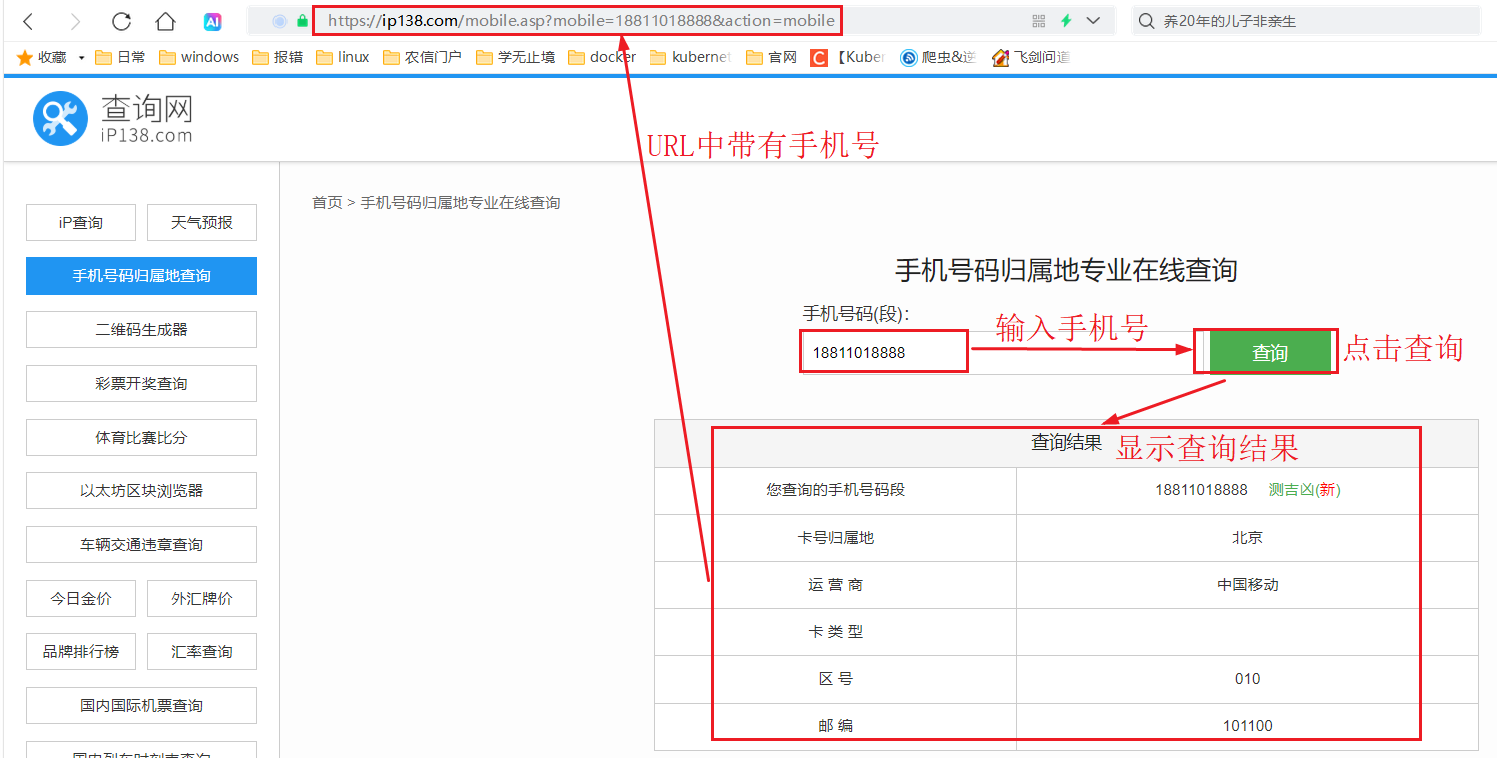Click 手机号码归属地专业在线查询 breadcrumb link
The height and width of the screenshot is (758, 1497).
pos(460,203)
